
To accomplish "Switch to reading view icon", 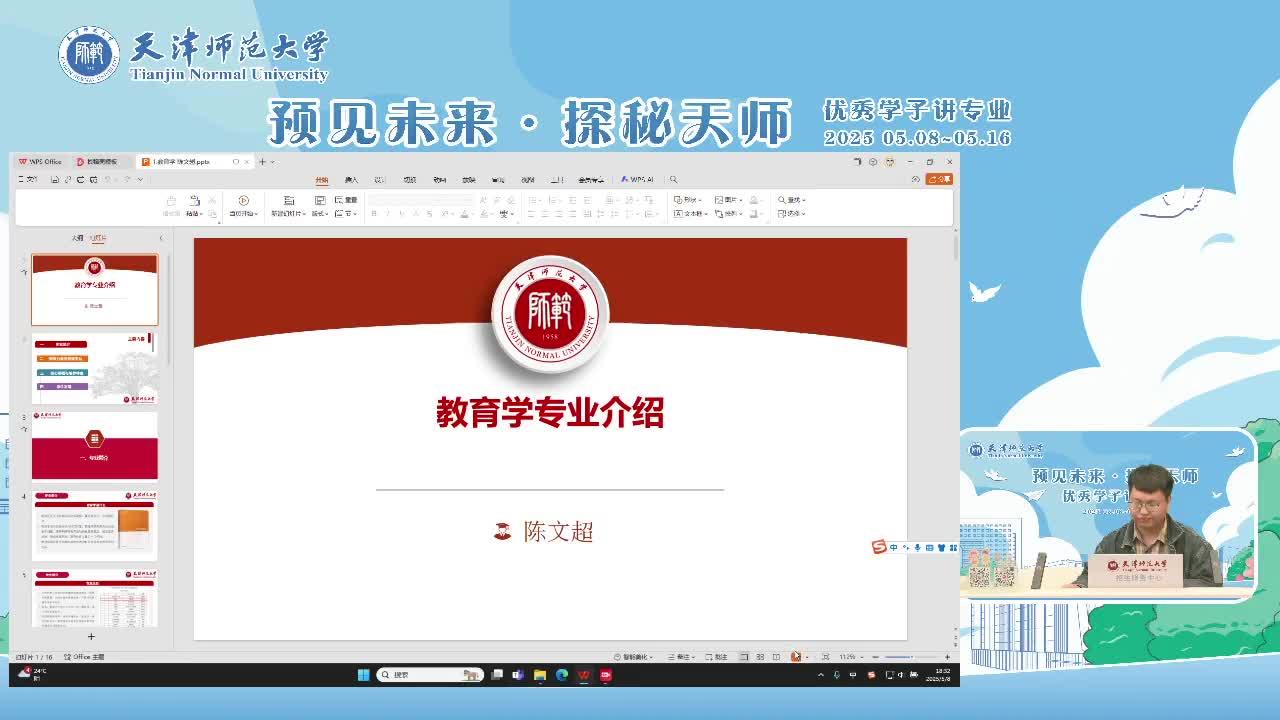I will pos(776,657).
